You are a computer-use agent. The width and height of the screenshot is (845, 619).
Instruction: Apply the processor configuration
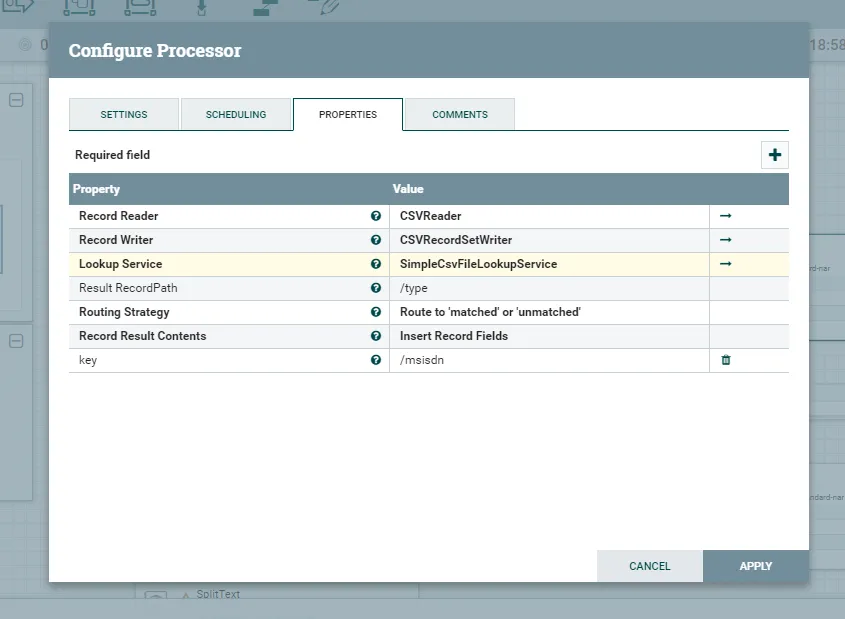[756, 566]
